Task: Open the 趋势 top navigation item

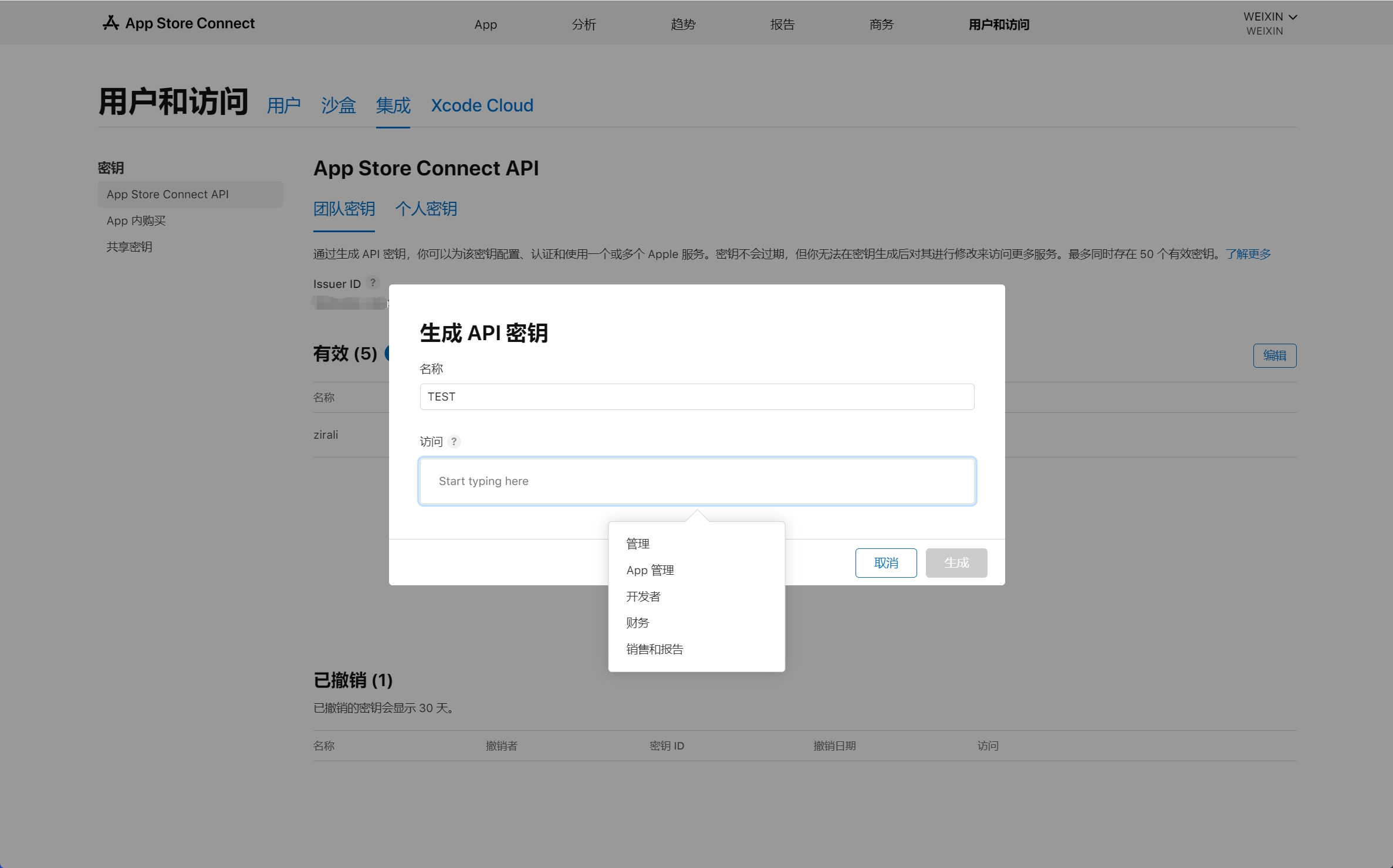Action: click(x=683, y=25)
